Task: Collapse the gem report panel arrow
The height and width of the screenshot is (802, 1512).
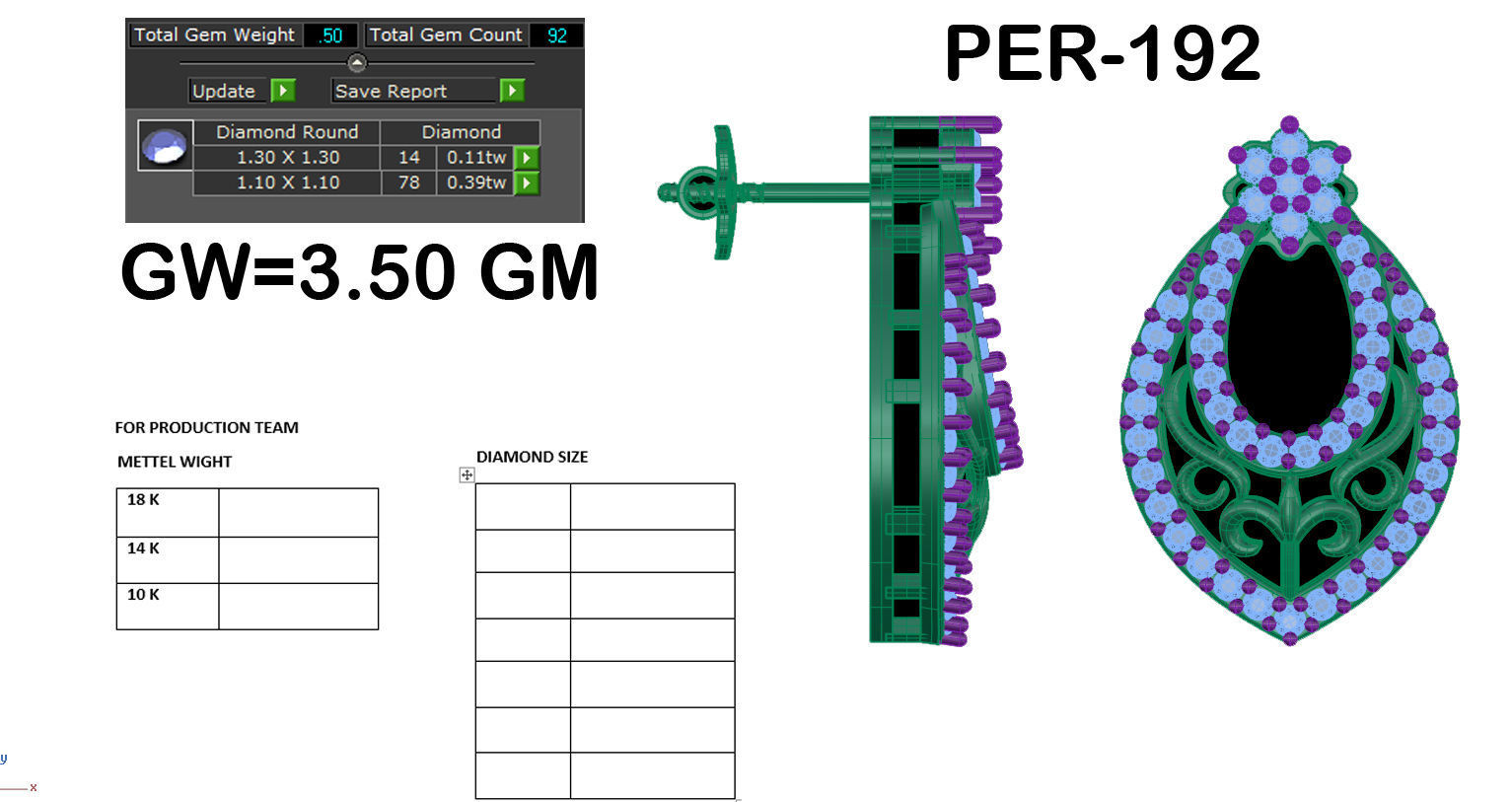Action: click(357, 63)
